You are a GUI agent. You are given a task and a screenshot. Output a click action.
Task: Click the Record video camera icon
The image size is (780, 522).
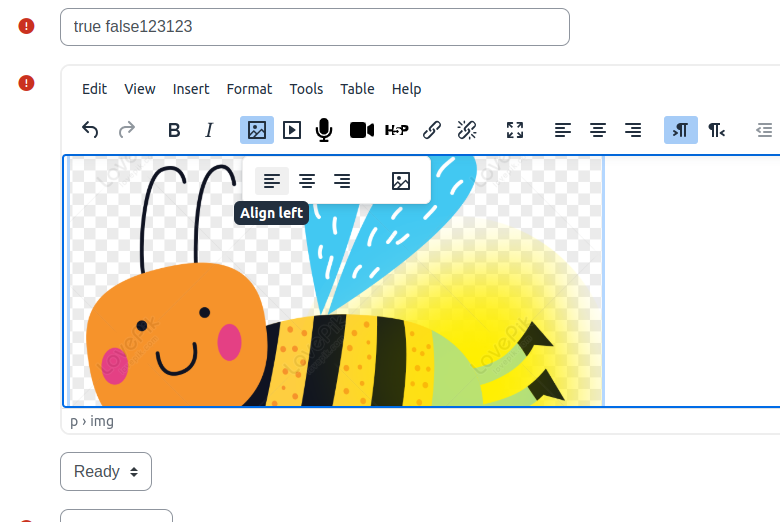[x=362, y=130]
